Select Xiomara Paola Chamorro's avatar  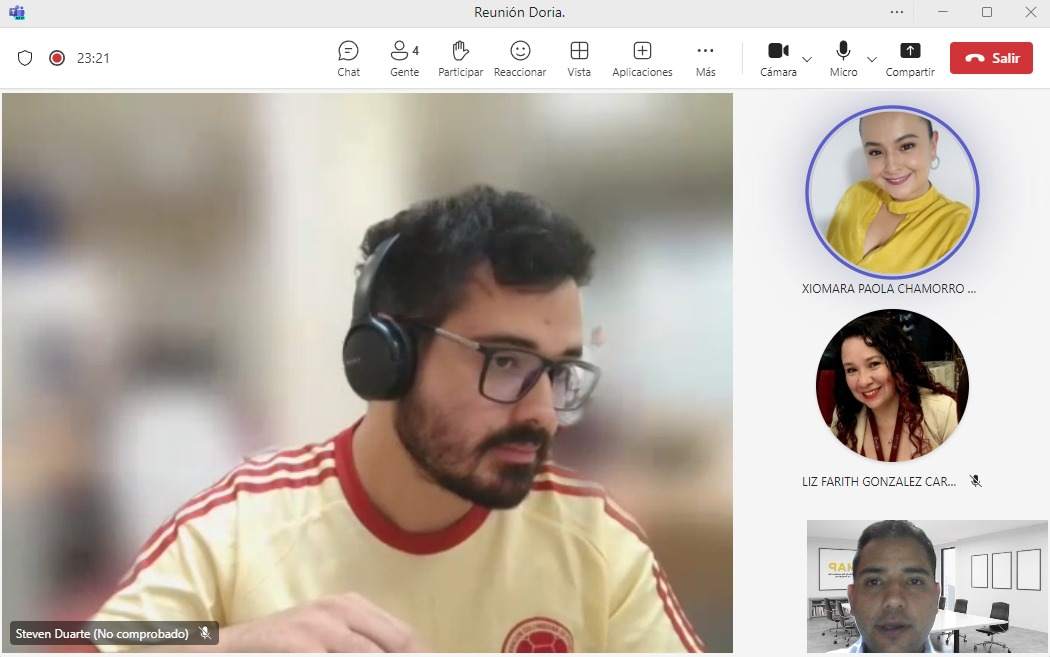[892, 192]
